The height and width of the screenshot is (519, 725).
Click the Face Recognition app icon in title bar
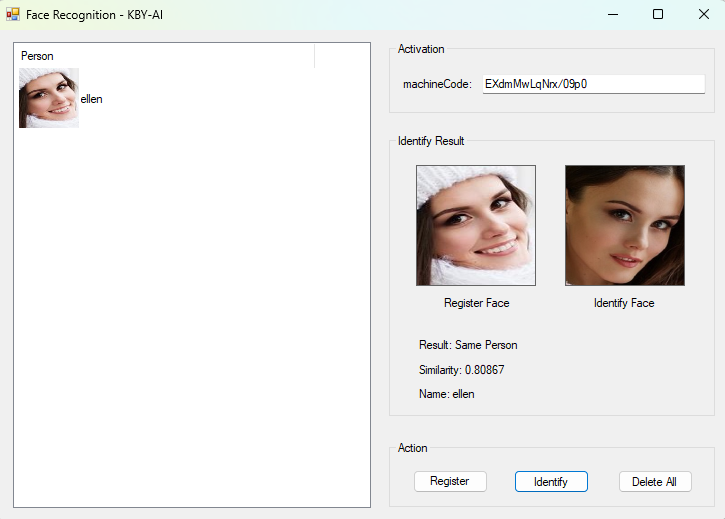pos(13,14)
